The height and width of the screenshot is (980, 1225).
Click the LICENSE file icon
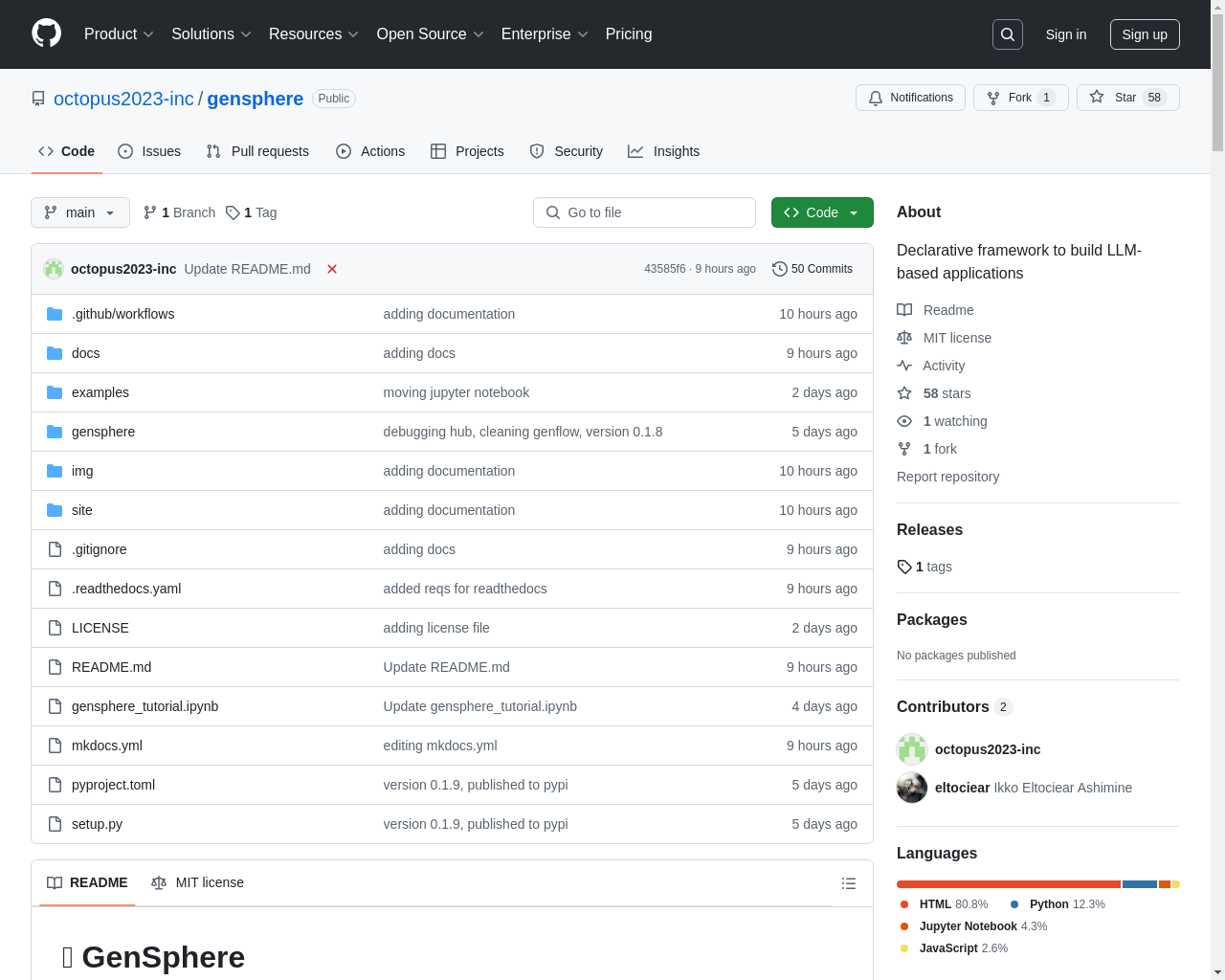(x=55, y=628)
